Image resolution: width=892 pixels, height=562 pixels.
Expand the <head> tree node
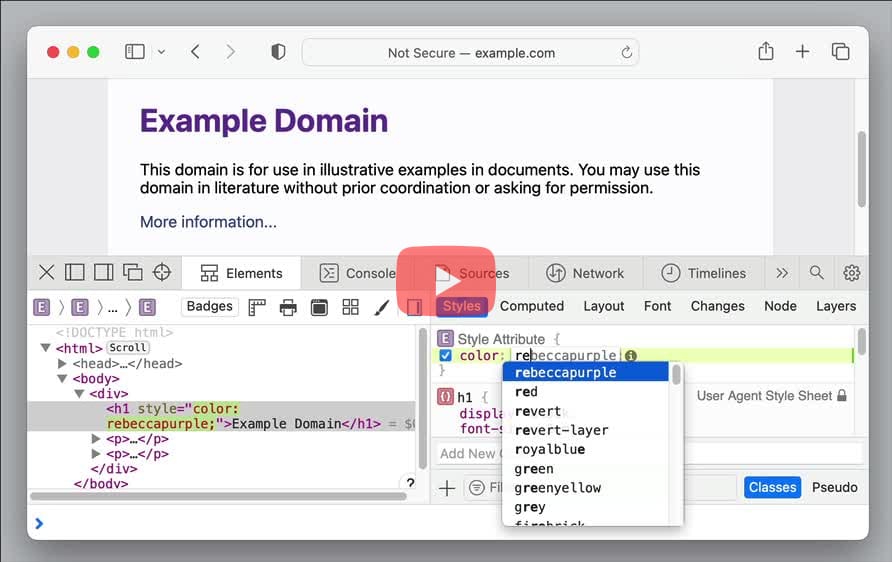[x=63, y=363]
